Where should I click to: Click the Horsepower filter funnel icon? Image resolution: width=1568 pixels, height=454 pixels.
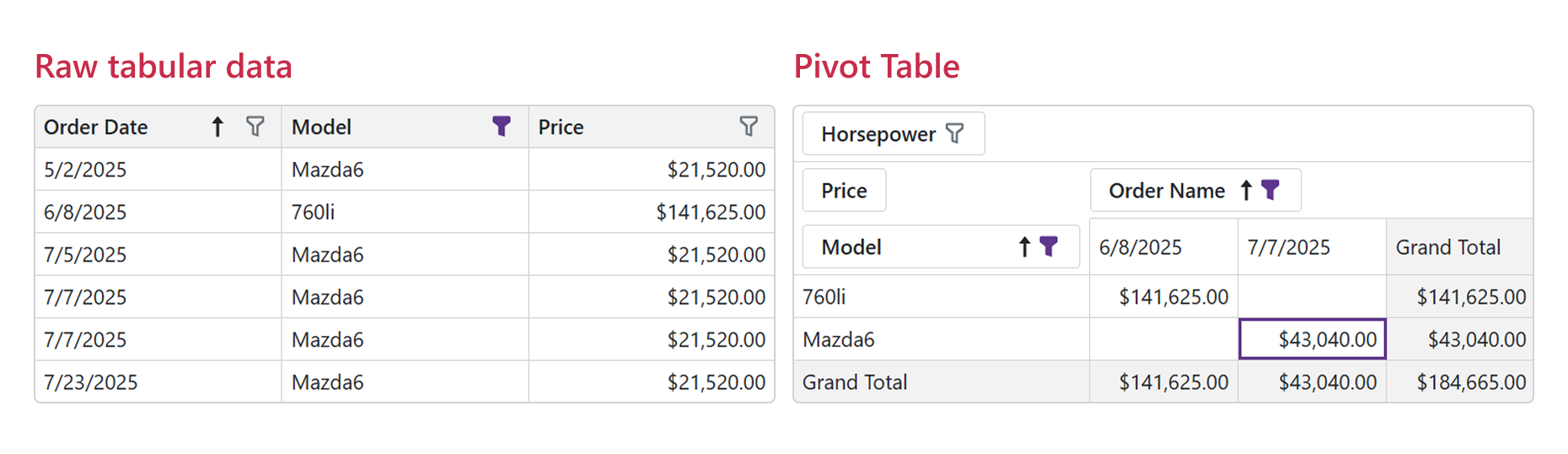(x=955, y=133)
